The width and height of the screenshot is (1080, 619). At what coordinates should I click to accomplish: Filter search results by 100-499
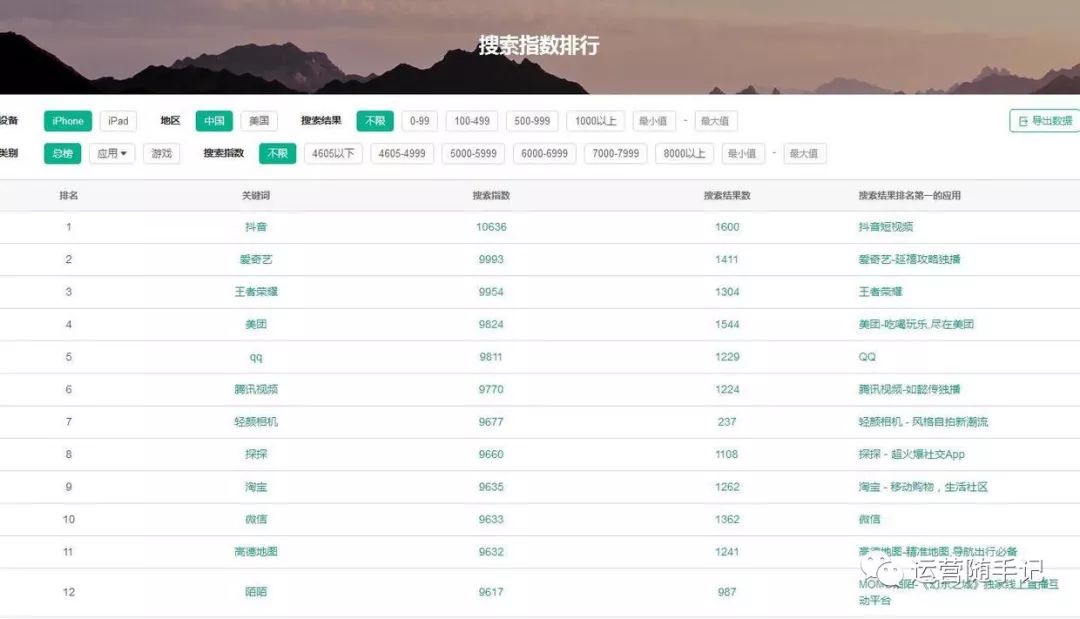472,121
